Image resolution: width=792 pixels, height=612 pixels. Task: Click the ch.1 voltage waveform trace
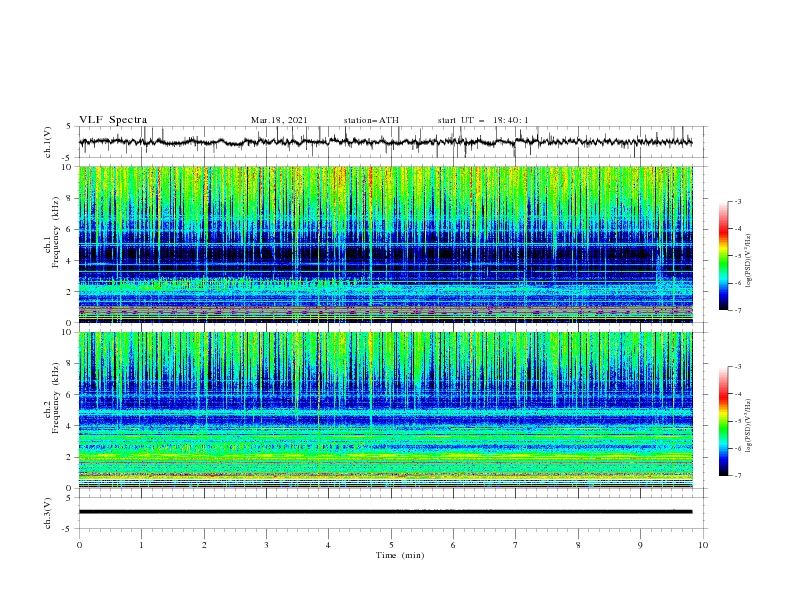[385, 142]
